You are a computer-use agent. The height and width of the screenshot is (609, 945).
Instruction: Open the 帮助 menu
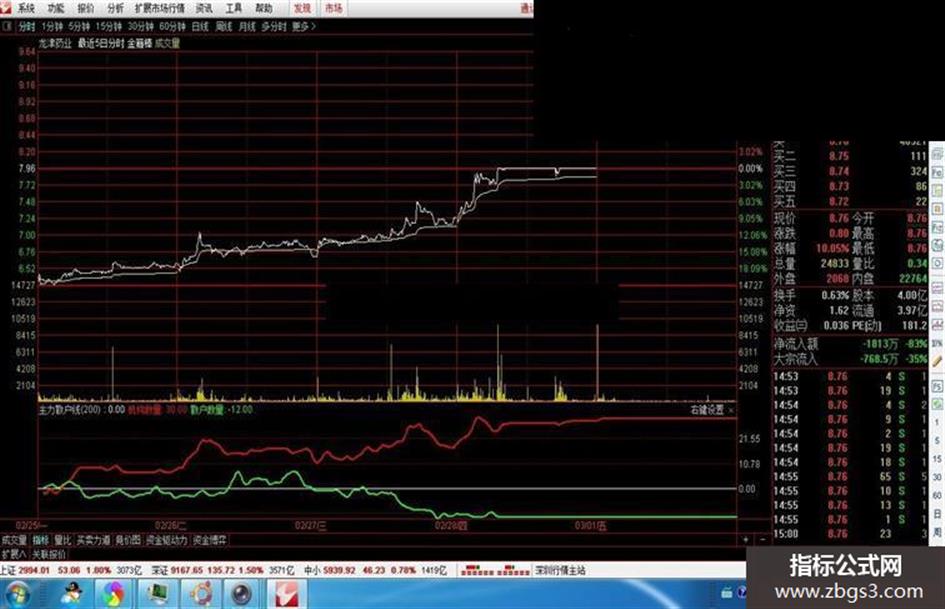pyautogui.click(x=263, y=8)
